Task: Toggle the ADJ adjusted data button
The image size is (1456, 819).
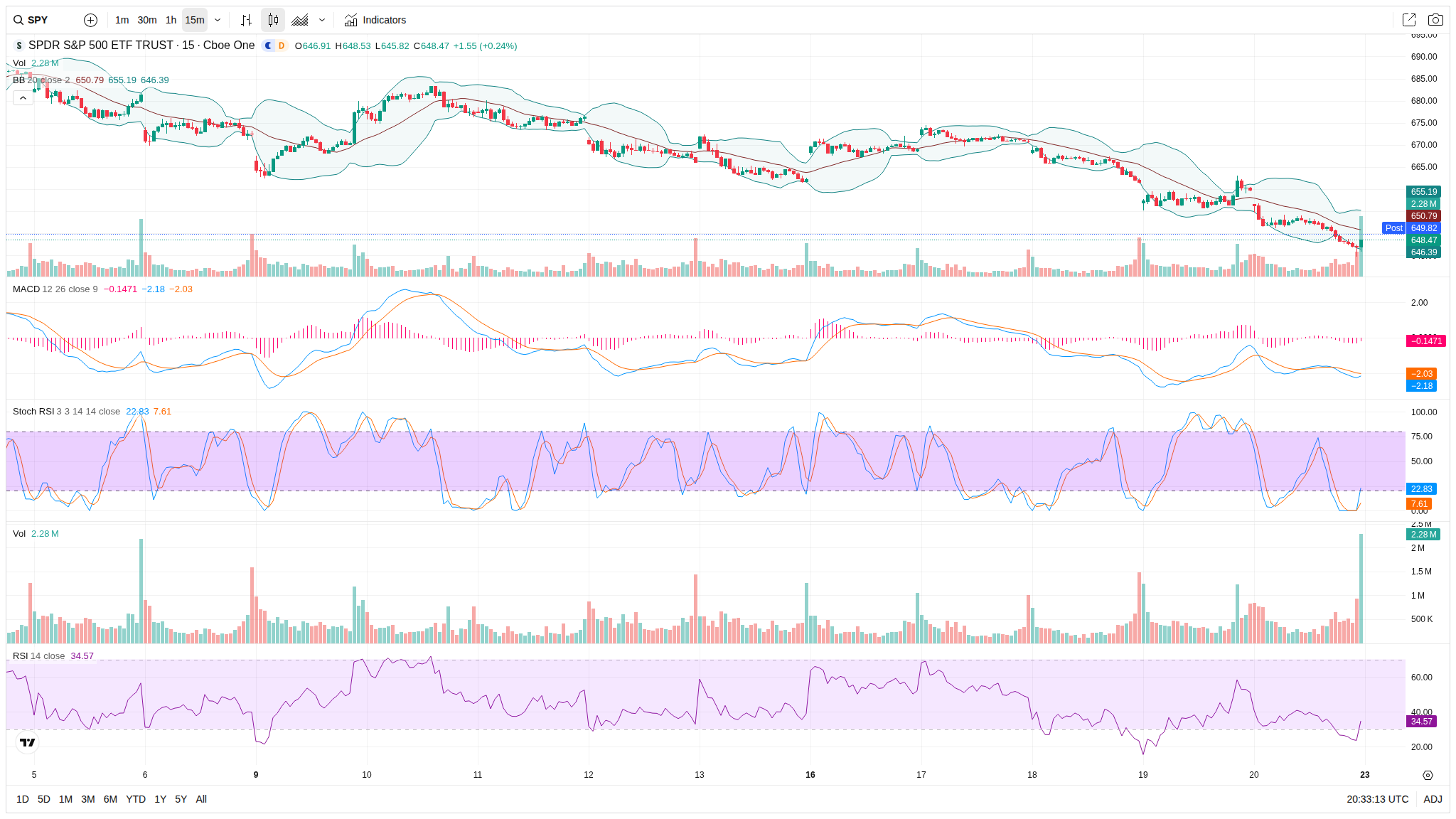Action: pos(1433,799)
